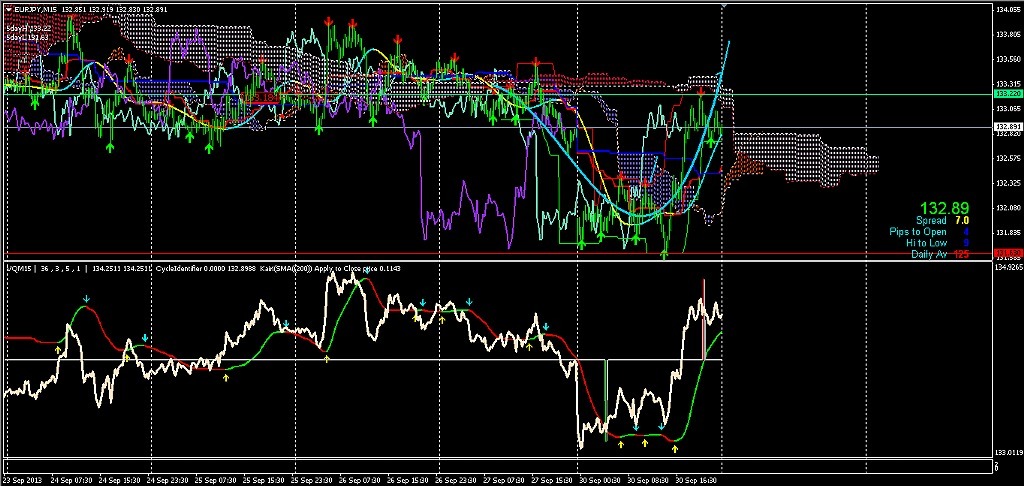
Task: Click the 26 Sep 23:30 time label
Action: pyautogui.click(x=458, y=479)
